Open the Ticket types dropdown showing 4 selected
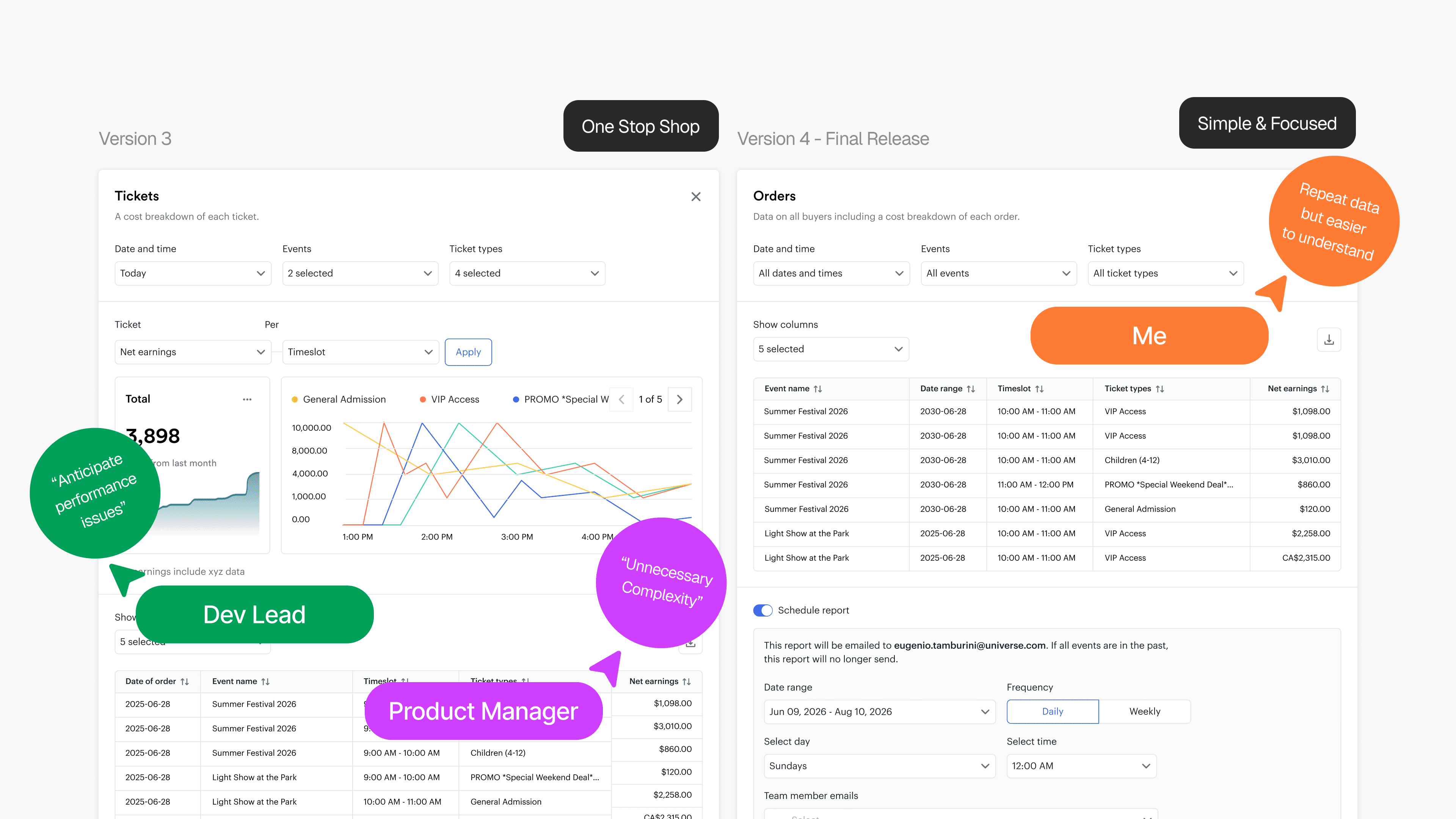The height and width of the screenshot is (819, 1456). coord(527,273)
